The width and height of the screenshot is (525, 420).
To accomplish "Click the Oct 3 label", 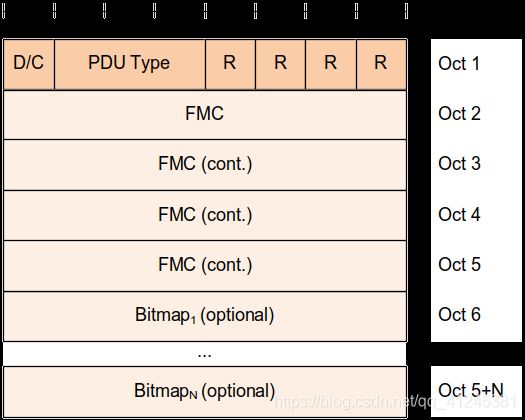I will [459, 164].
